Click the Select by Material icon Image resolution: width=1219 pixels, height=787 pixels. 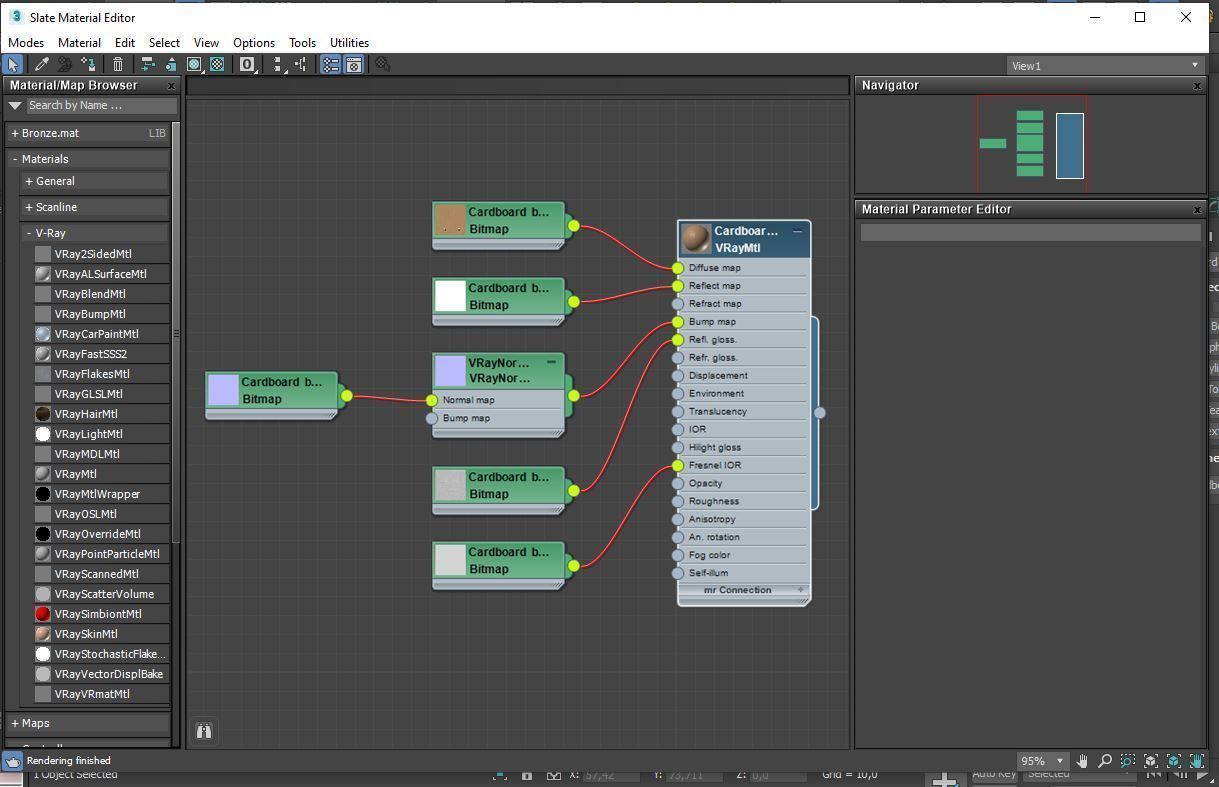tap(382, 65)
